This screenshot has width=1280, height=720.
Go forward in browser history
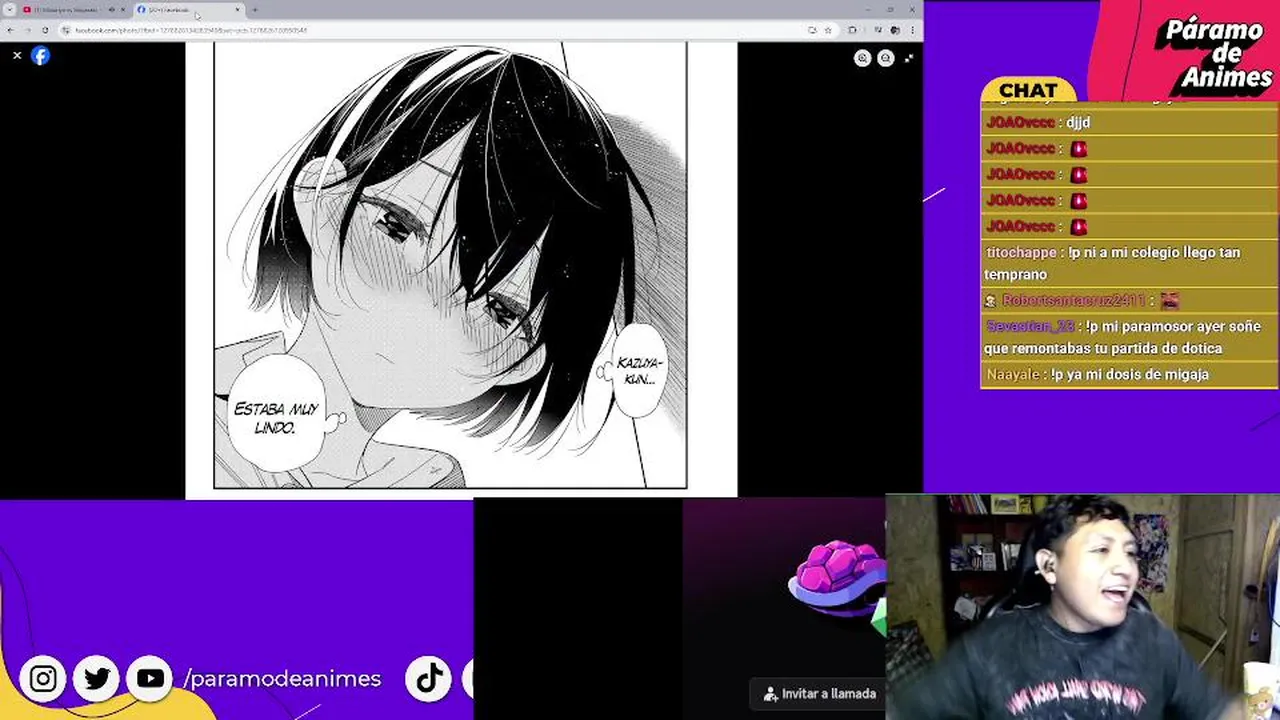pyautogui.click(x=27, y=30)
